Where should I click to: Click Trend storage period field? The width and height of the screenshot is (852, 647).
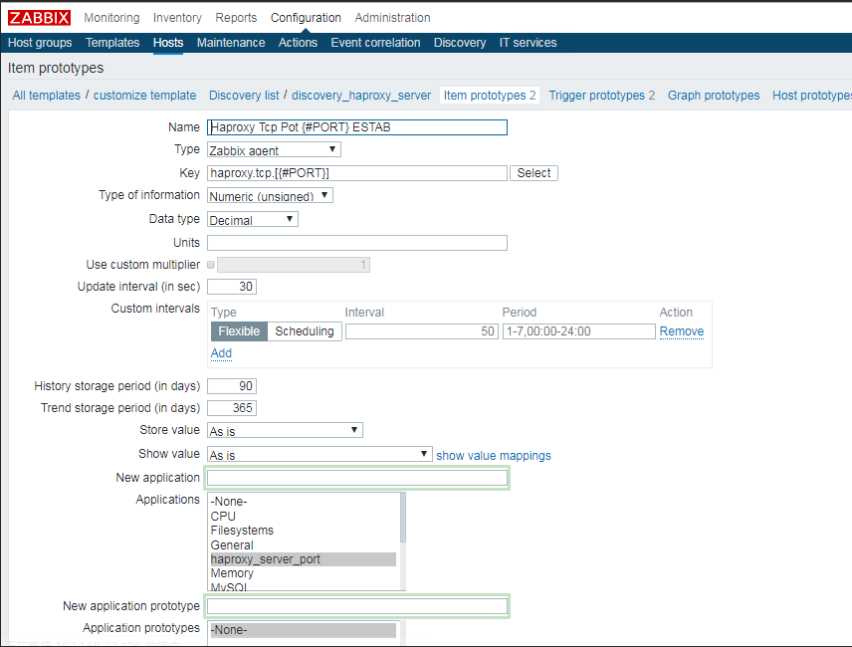tap(231, 408)
